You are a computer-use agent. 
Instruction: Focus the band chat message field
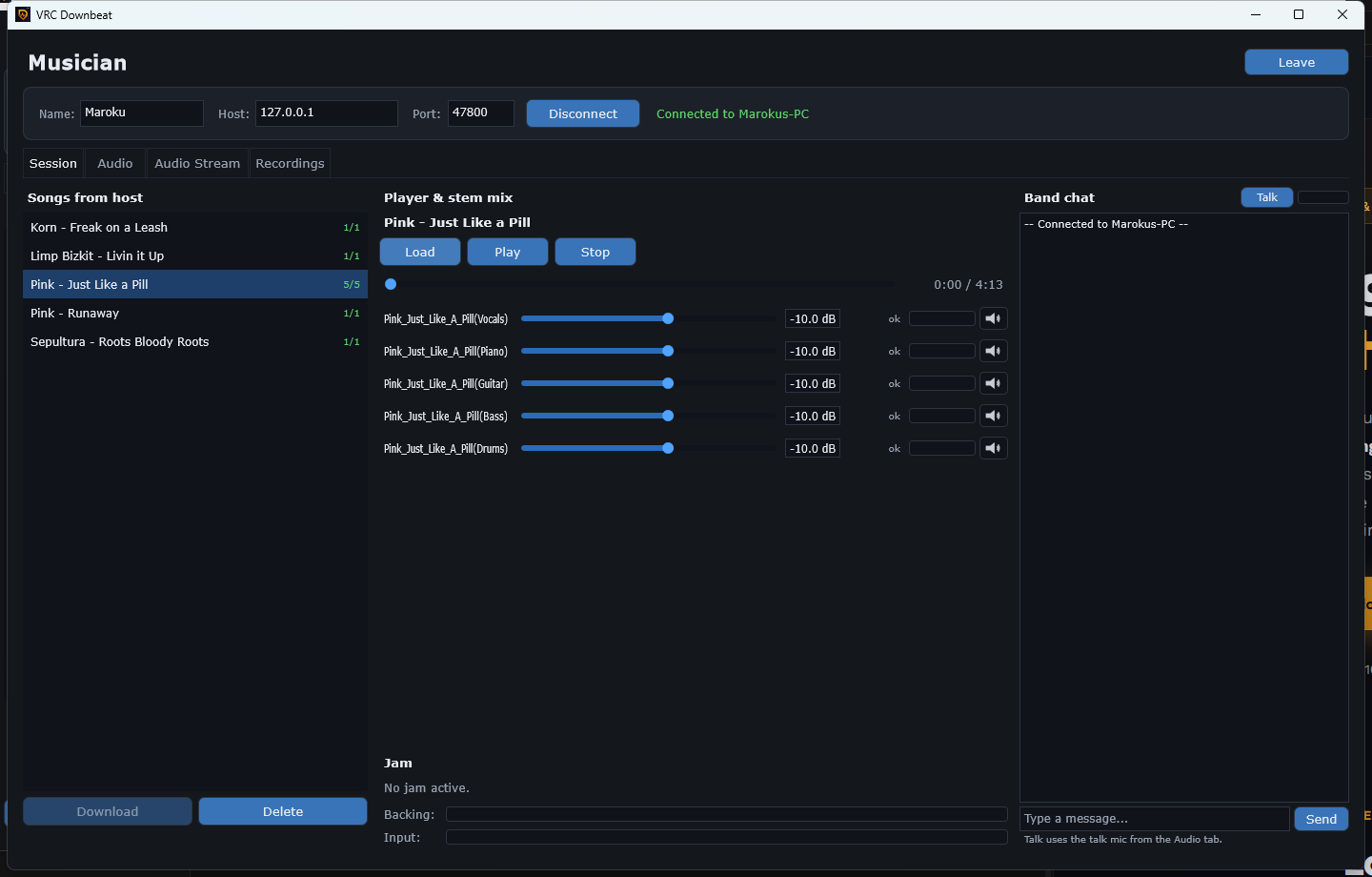tap(1155, 819)
